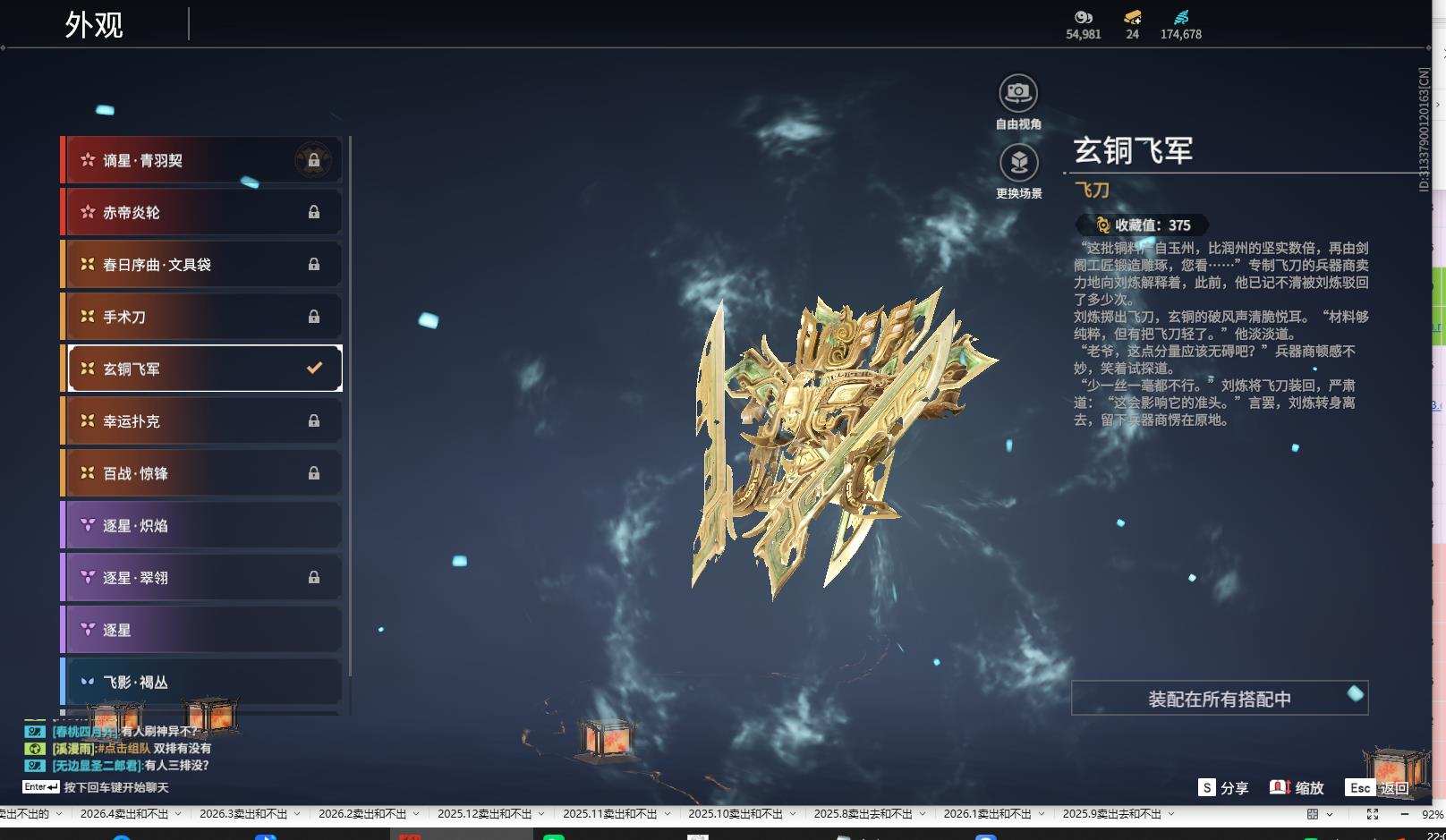Image resolution: width=1446 pixels, height=840 pixels.
Task: Open dropdown arrow on 2026.1卖出和不出 sheet tab
Action: tap(1041, 814)
